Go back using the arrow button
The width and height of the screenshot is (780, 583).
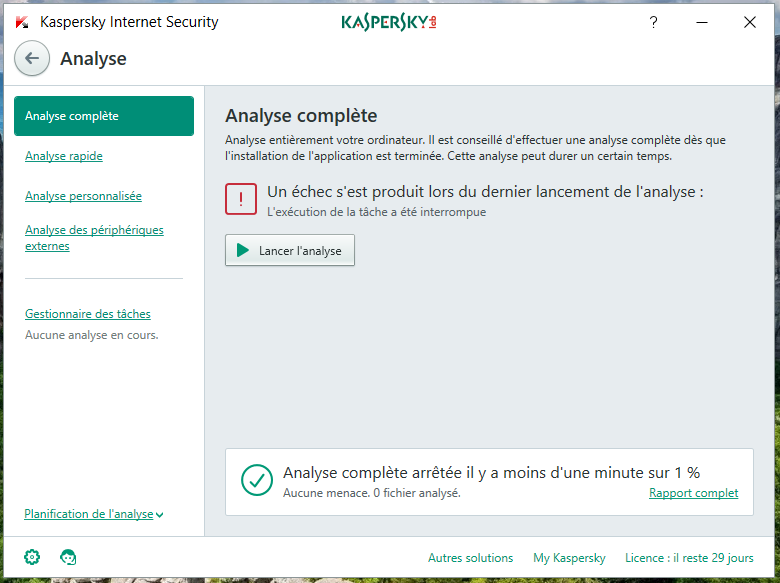(32, 58)
